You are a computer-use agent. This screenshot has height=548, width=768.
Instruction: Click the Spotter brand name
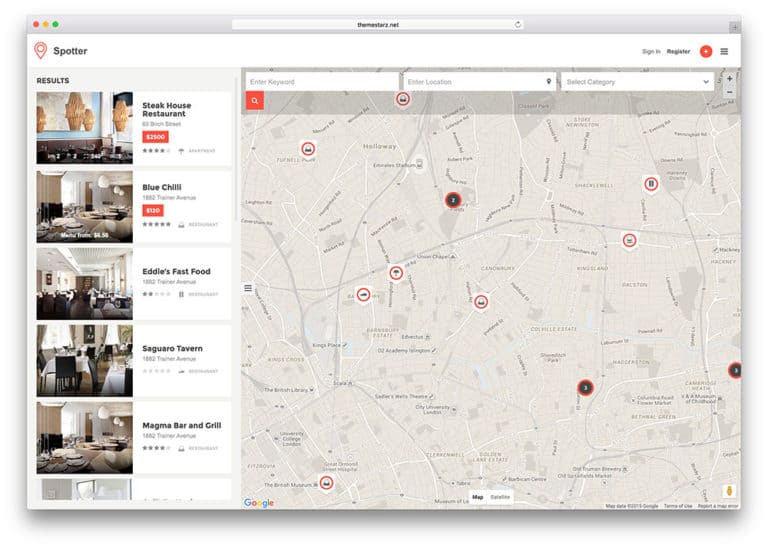pyautogui.click(x=70, y=51)
